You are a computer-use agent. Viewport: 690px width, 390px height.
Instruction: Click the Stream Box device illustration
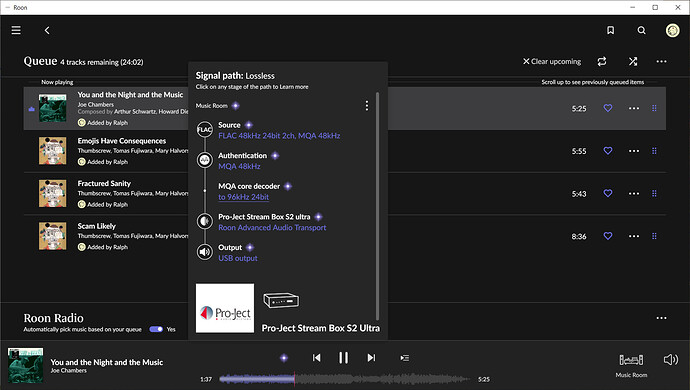pyautogui.click(x=281, y=301)
